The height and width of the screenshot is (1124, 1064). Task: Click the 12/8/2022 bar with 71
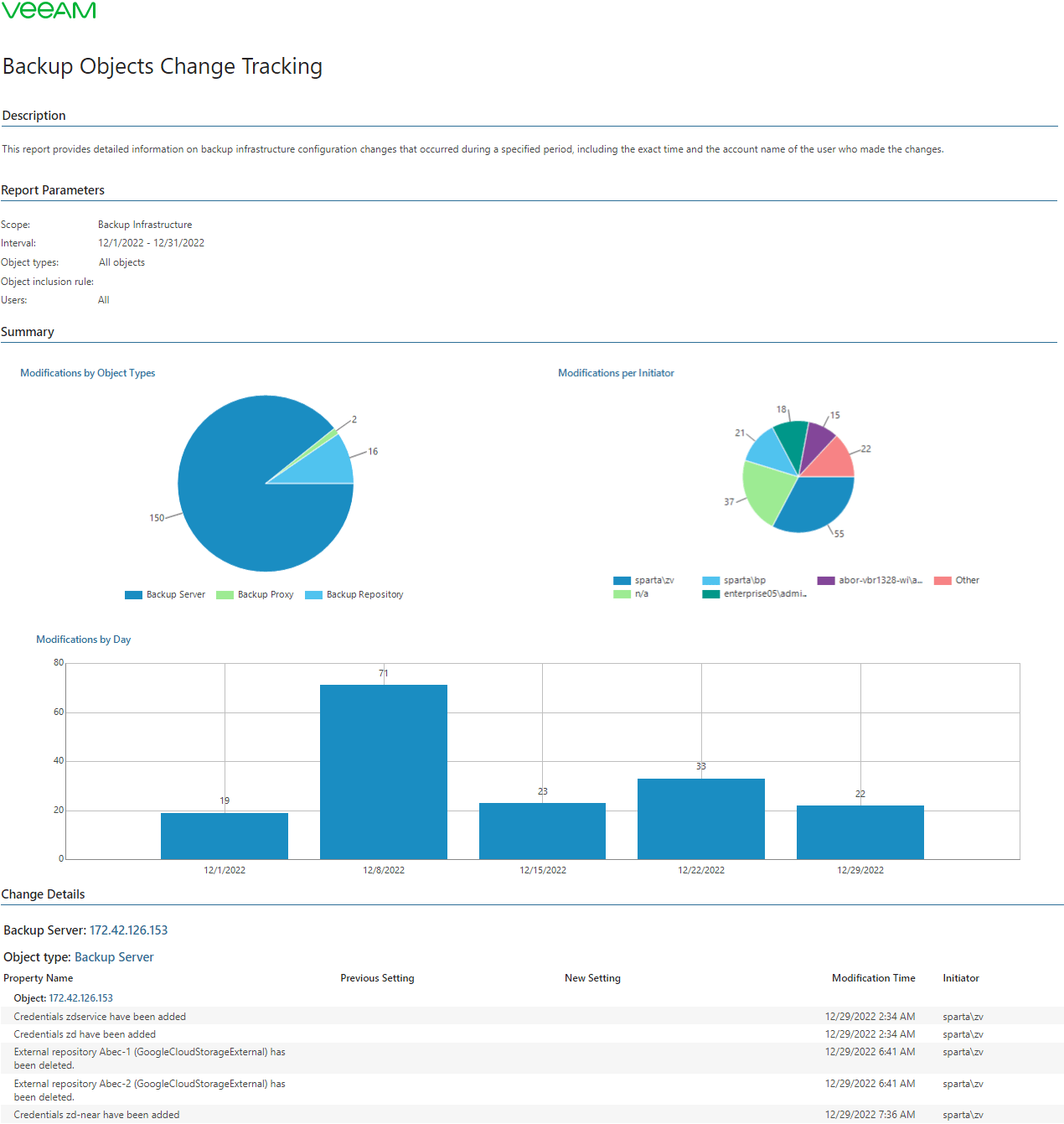[x=384, y=772]
